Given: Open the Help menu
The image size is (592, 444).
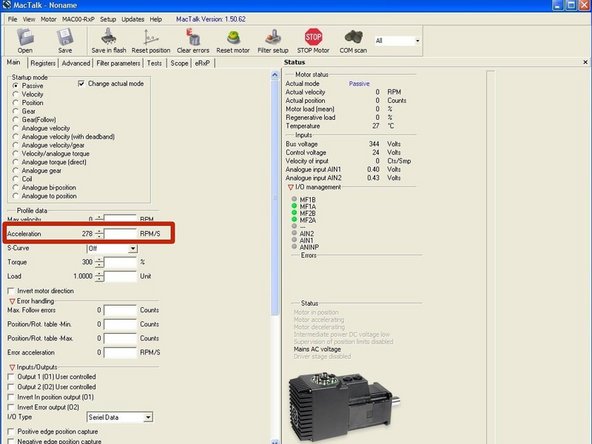Looking at the screenshot, I should [x=156, y=19].
